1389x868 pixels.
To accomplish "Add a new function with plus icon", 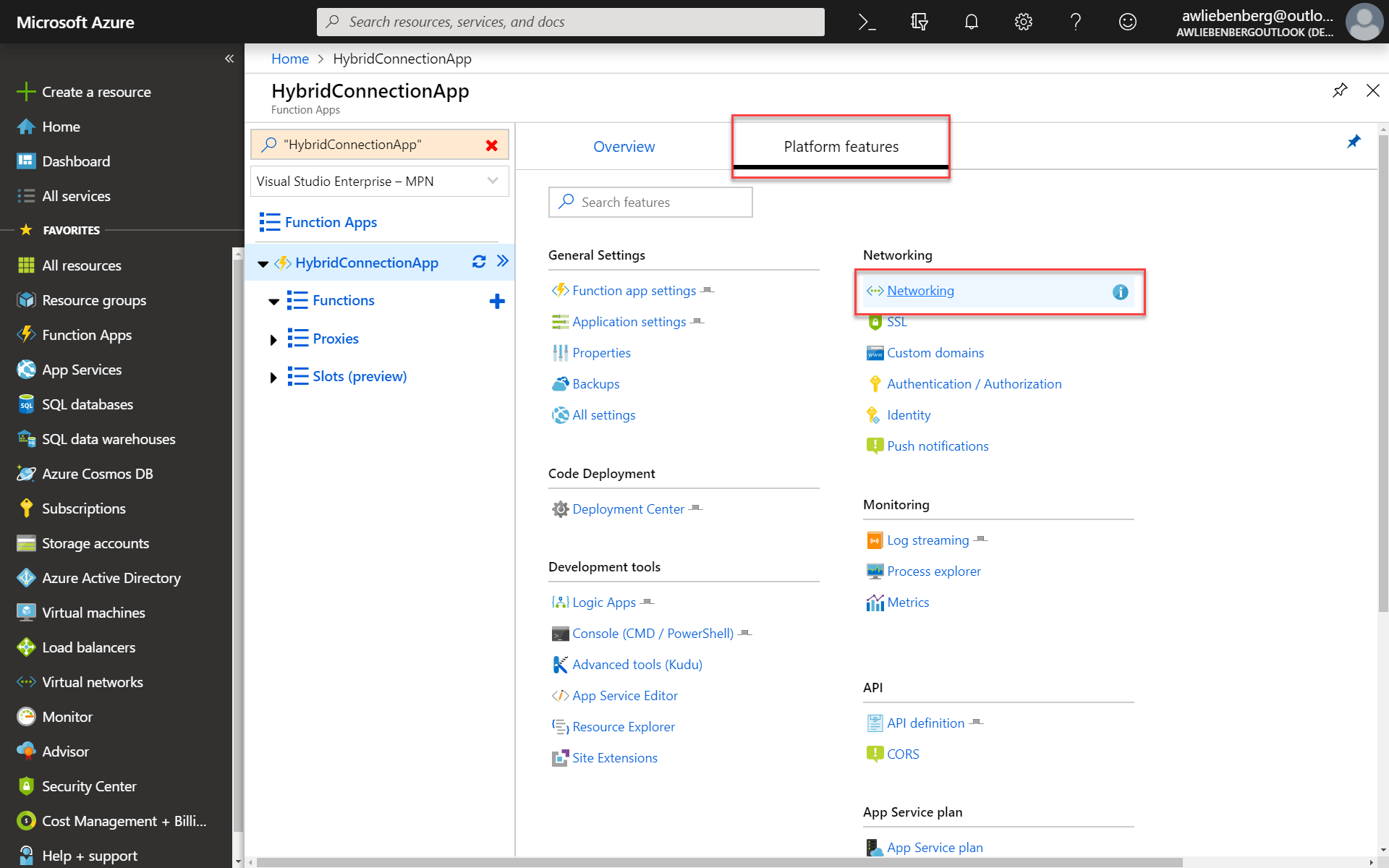I will pos(497,301).
